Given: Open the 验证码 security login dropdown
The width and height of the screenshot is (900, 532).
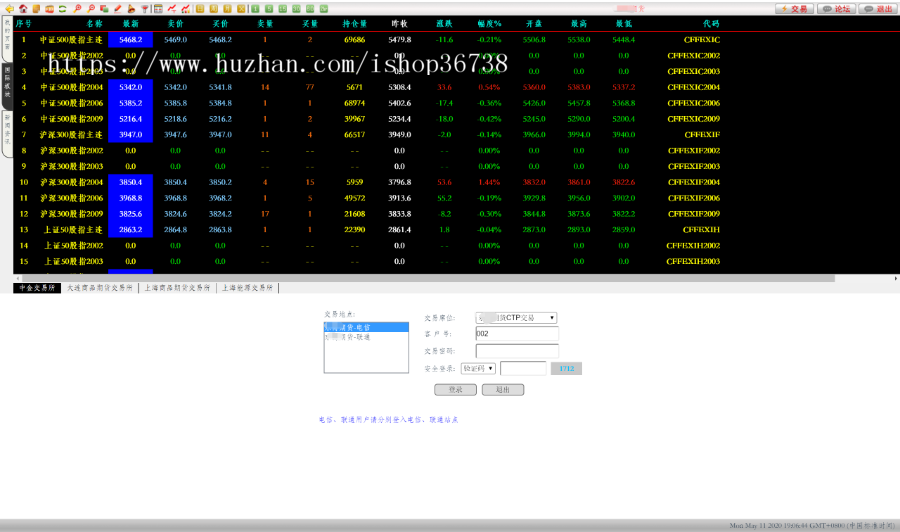Looking at the screenshot, I should [478, 368].
